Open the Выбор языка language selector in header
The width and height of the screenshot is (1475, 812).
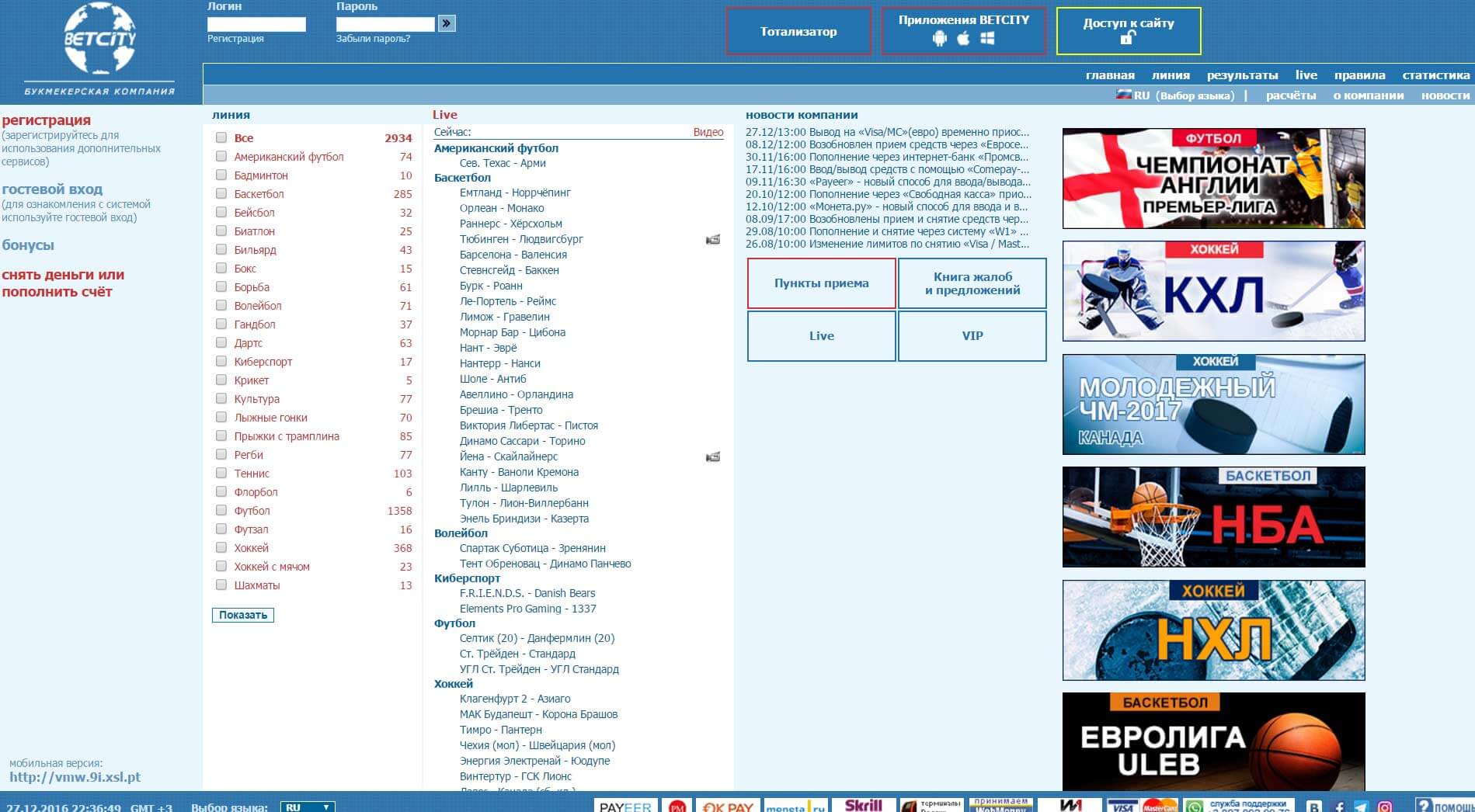(x=1195, y=95)
